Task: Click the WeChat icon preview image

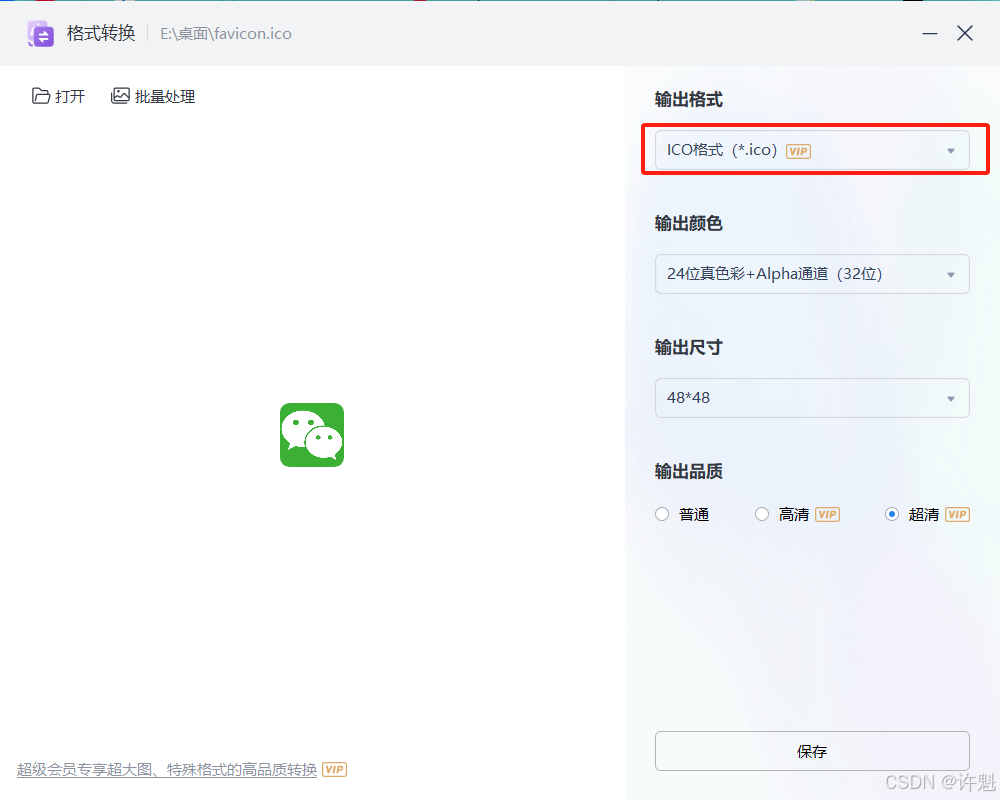Action: [312, 435]
